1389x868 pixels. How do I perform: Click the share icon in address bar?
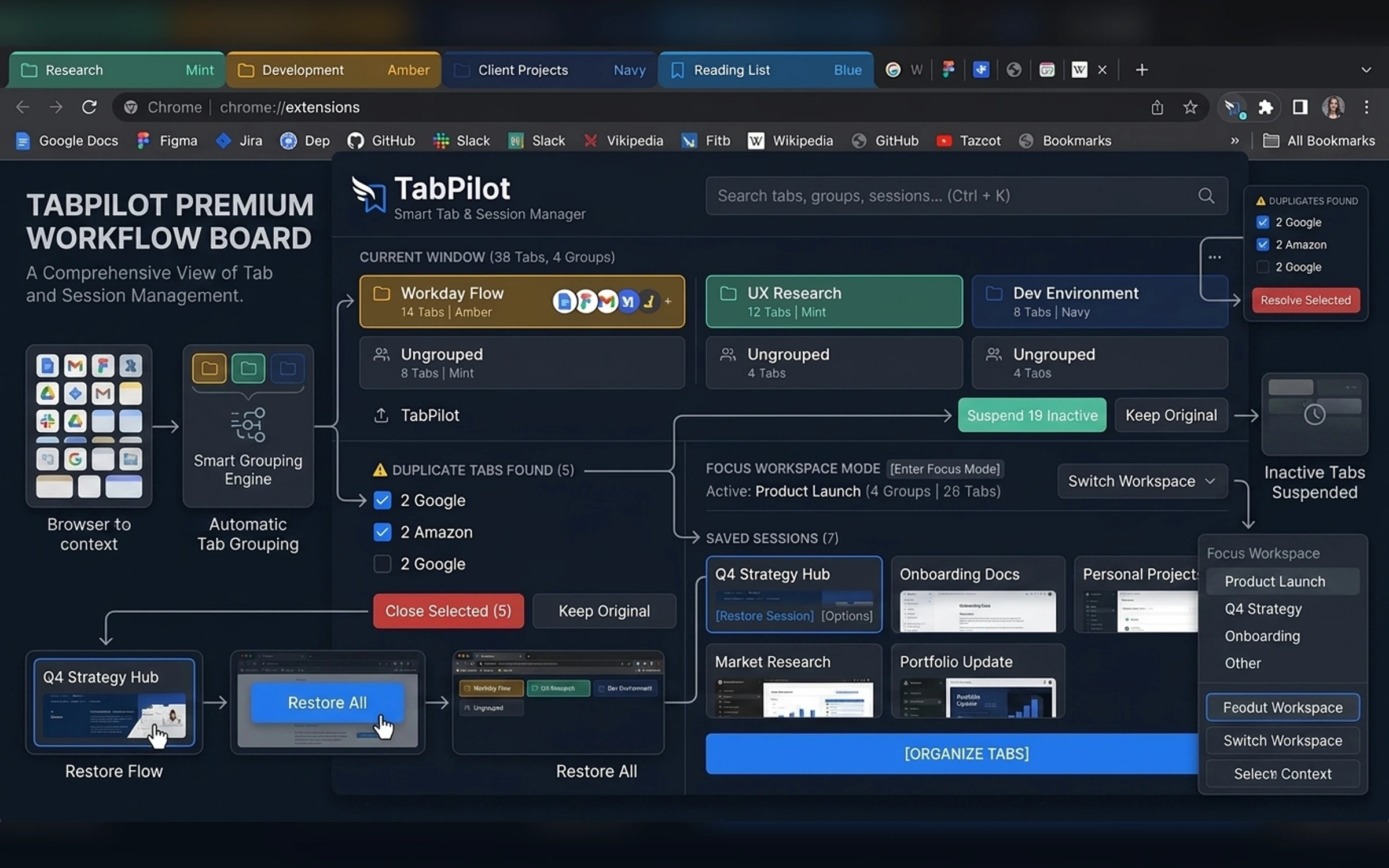tap(1157, 107)
